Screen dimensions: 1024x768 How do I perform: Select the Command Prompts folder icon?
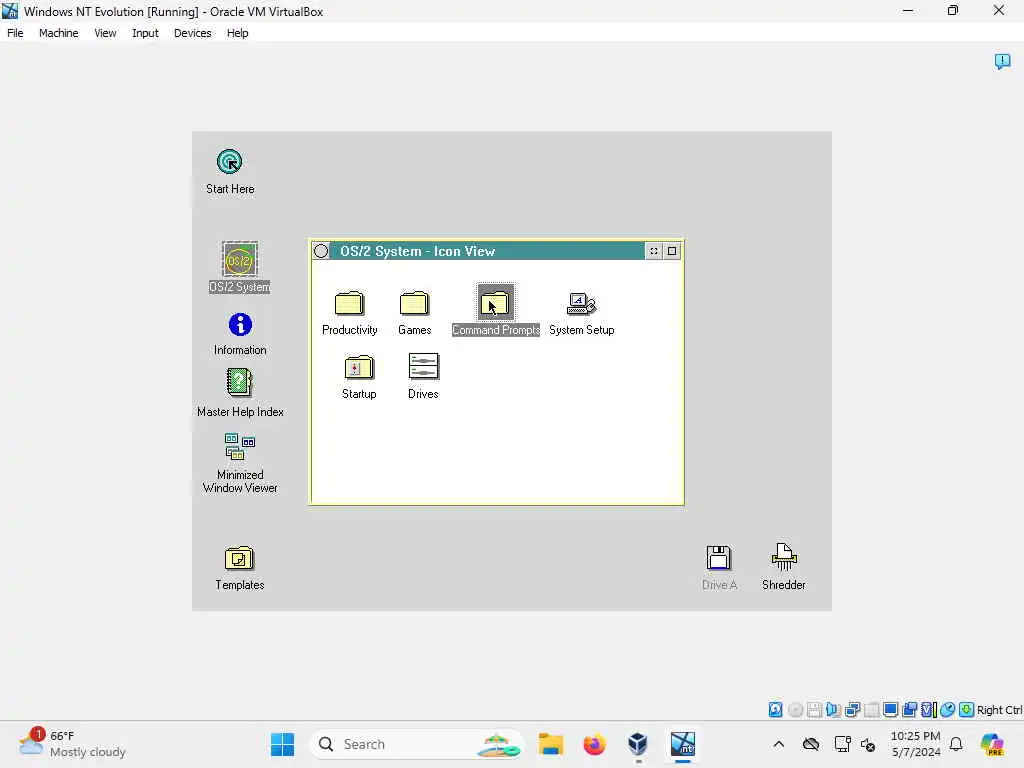(x=496, y=302)
